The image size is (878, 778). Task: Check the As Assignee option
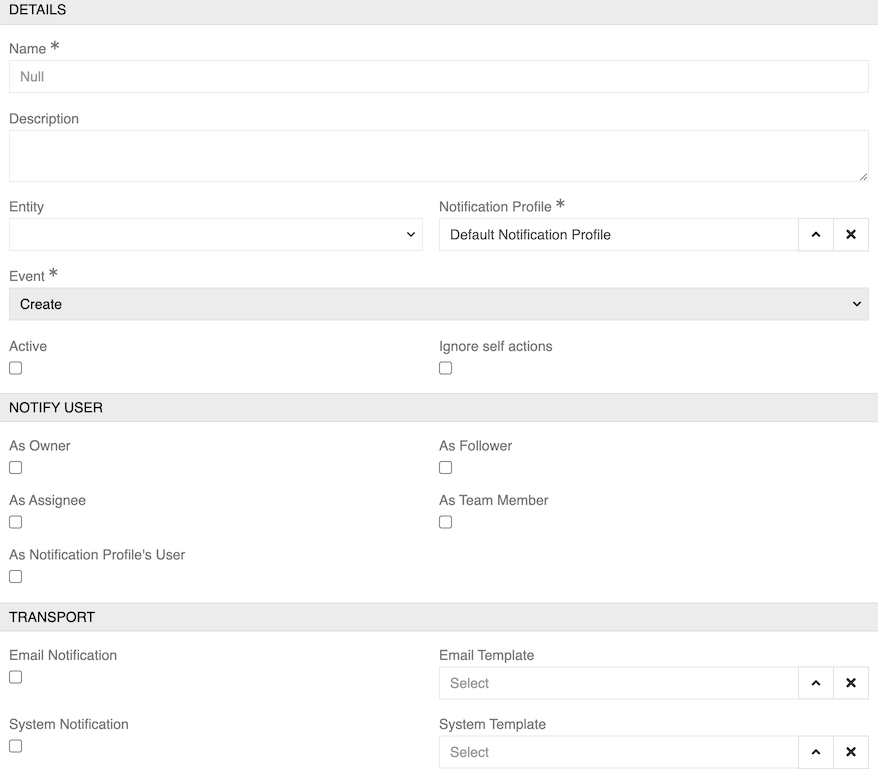click(16, 522)
